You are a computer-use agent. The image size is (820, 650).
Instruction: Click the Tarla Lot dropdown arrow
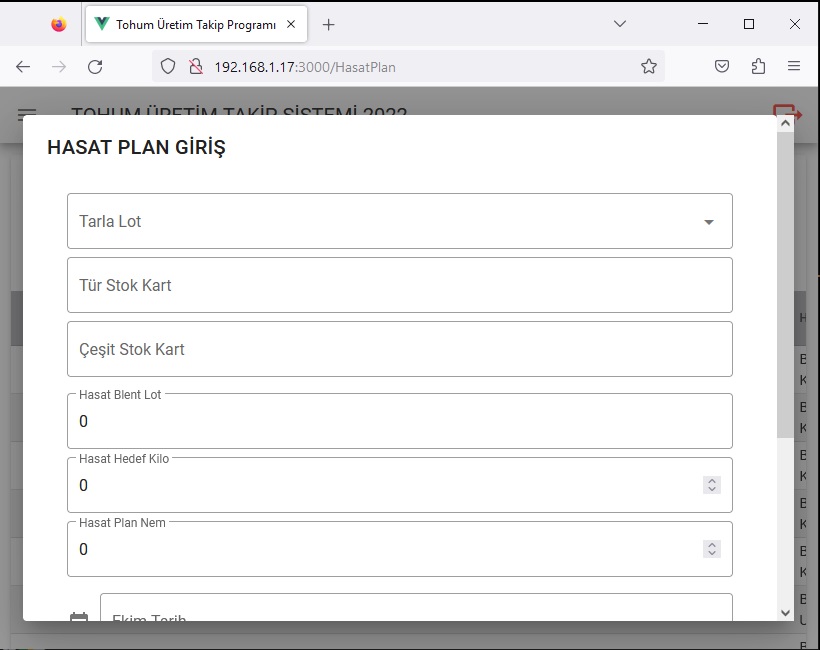[709, 222]
